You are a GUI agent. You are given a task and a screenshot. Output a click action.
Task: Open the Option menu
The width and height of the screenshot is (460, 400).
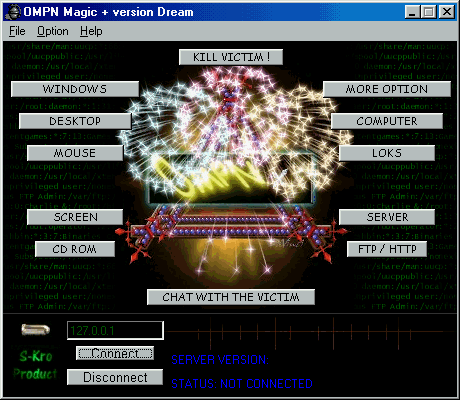(x=53, y=31)
